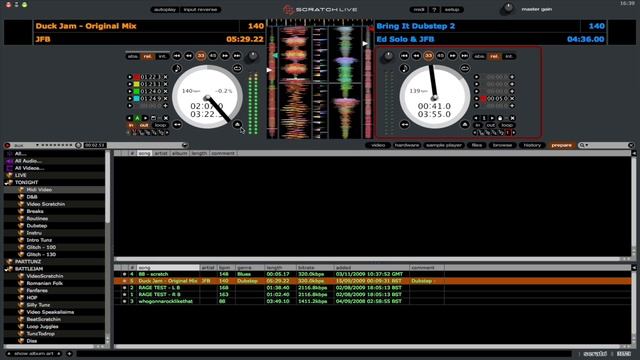This screenshot has height=360, width=640.
Task: Switch right deck to int mode
Action: pos(509,56)
